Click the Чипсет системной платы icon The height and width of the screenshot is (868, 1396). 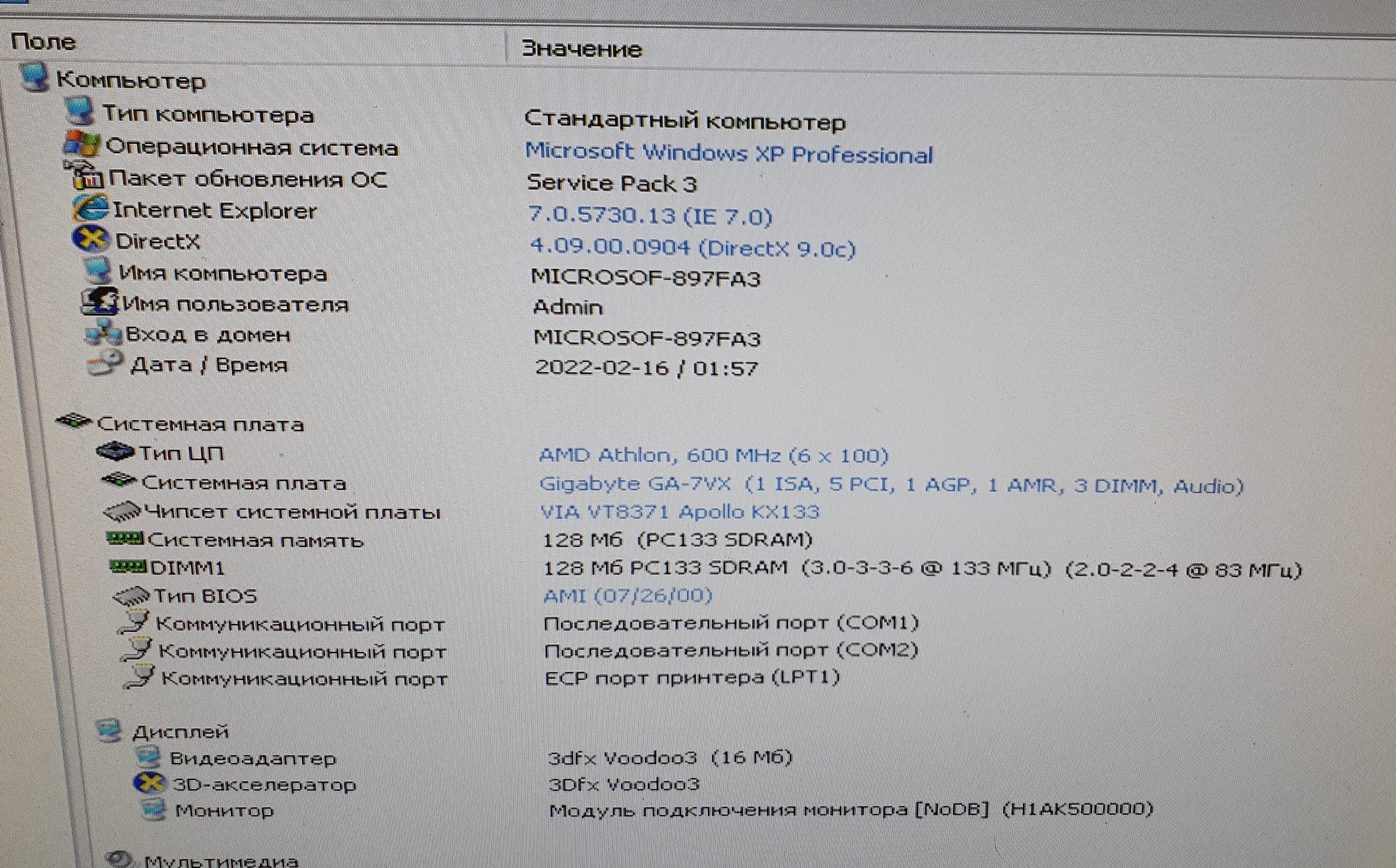(123, 510)
